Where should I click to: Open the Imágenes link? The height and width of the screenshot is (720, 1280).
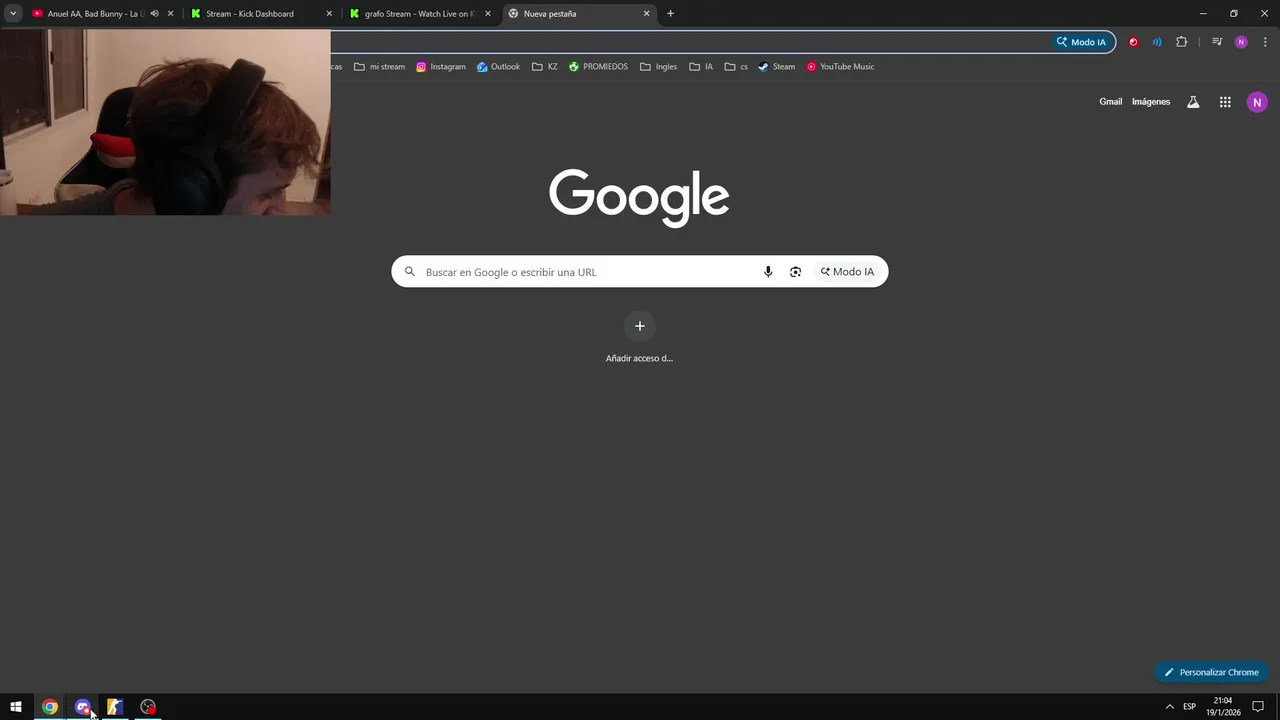[x=1151, y=102]
